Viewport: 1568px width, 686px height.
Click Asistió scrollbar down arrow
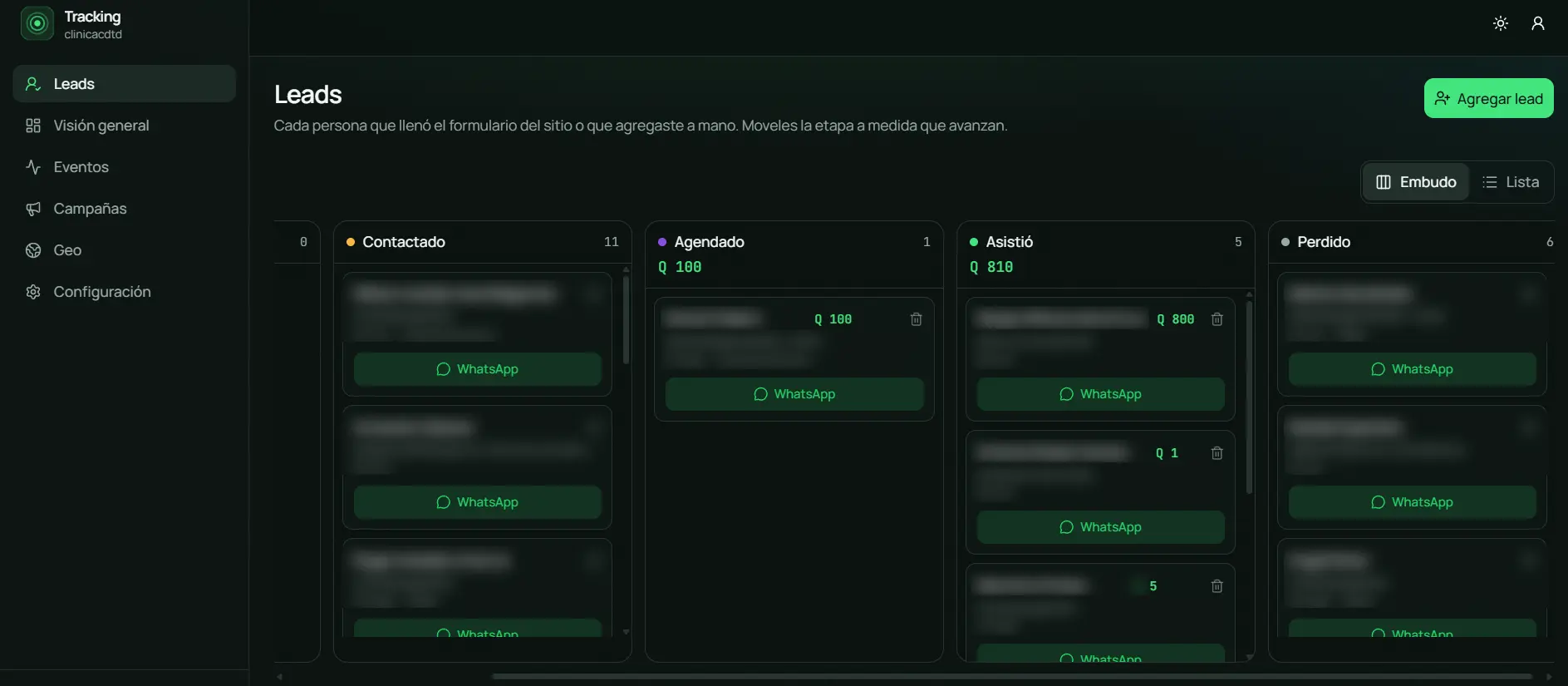point(1249,657)
